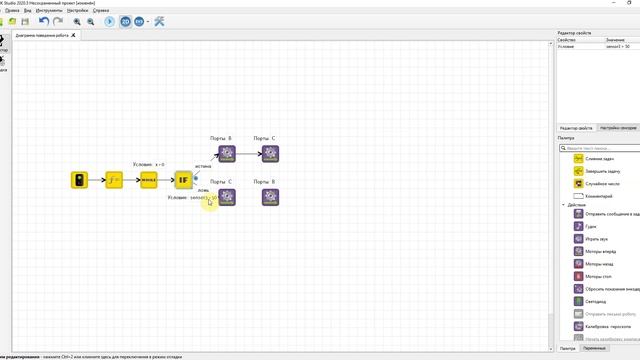Image resolution: width=640 pixels, height=360 pixels.
Task: Select upper motor block labeled Порты: C
Action: (x=270, y=154)
